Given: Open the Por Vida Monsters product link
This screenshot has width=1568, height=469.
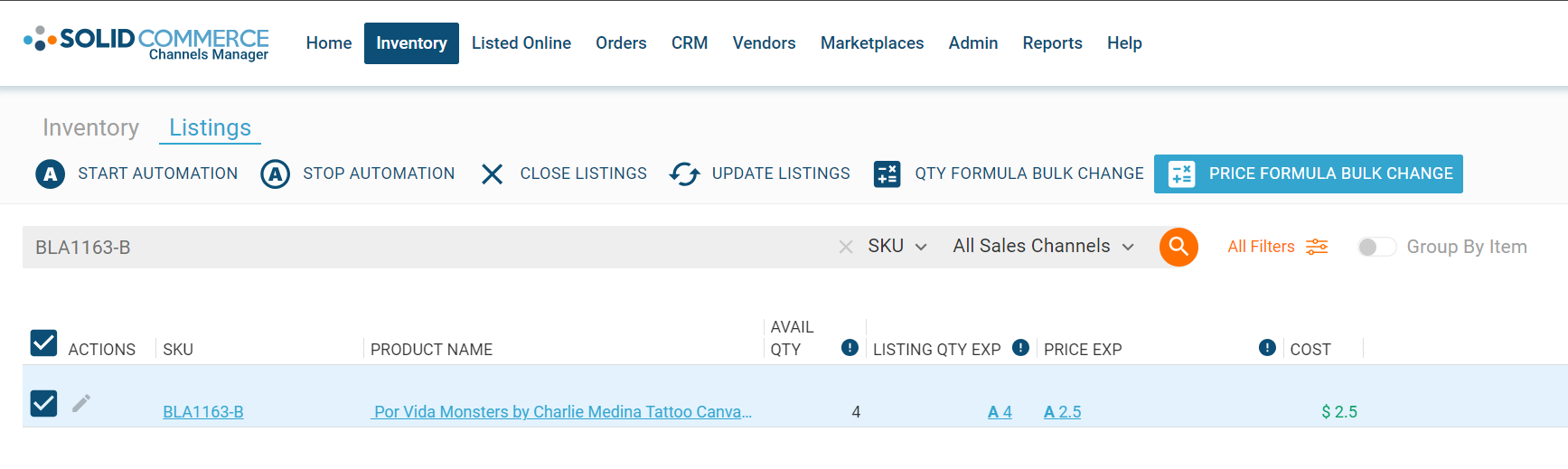Looking at the screenshot, I should [562, 412].
